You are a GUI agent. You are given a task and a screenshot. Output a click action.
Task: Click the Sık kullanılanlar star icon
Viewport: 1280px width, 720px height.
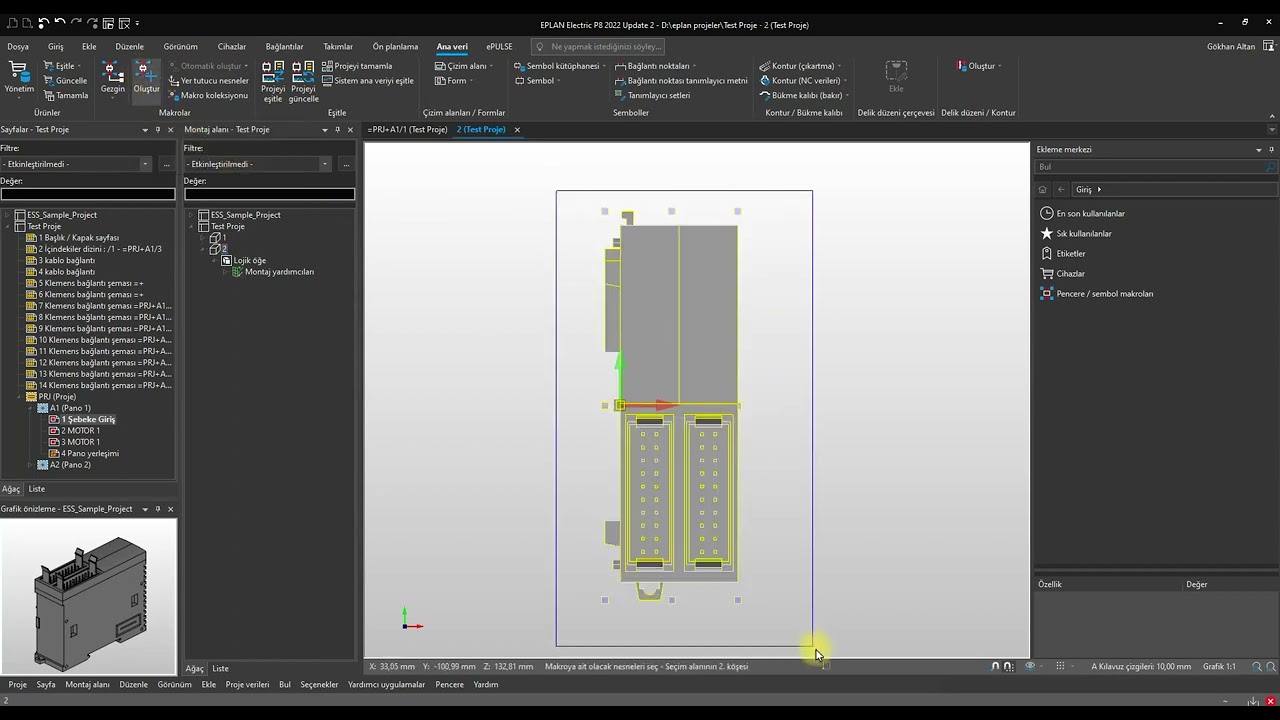click(x=1047, y=233)
